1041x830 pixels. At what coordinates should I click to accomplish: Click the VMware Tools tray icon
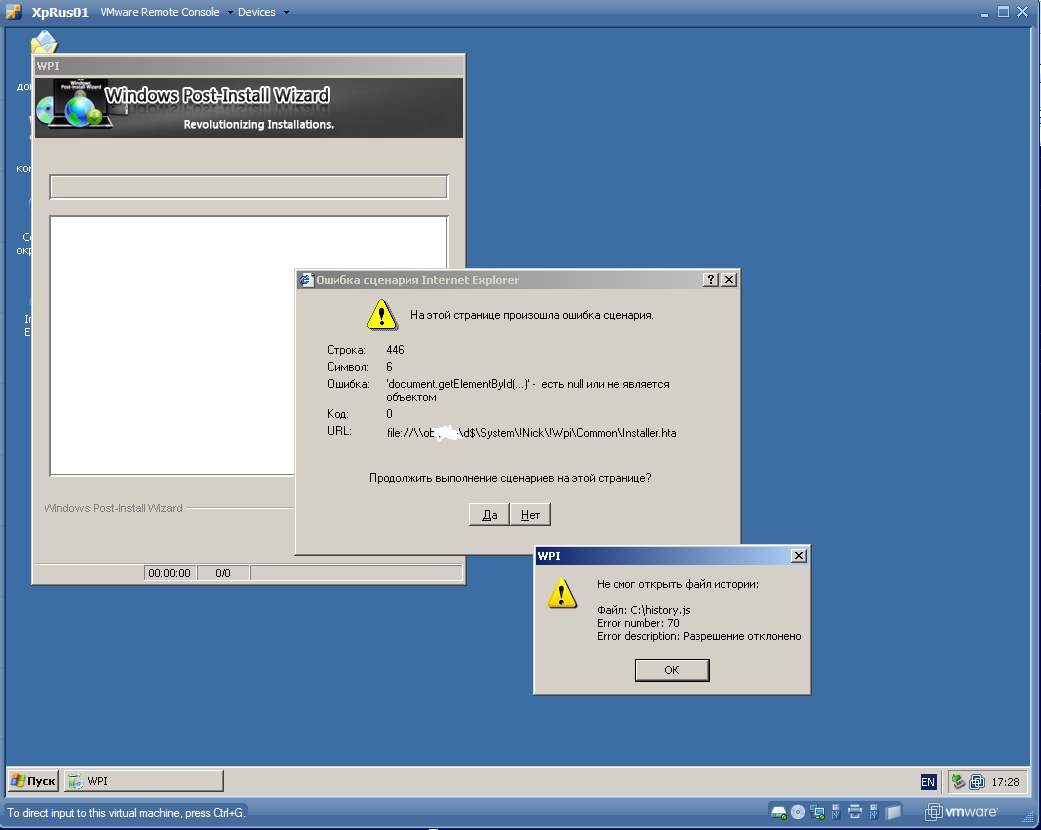pyautogui.click(x=977, y=782)
